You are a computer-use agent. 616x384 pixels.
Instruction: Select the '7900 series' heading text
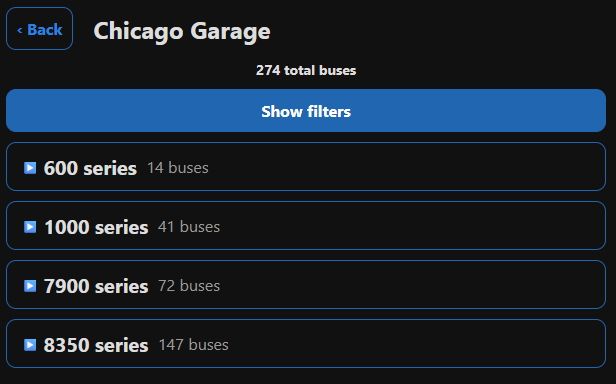point(96,286)
